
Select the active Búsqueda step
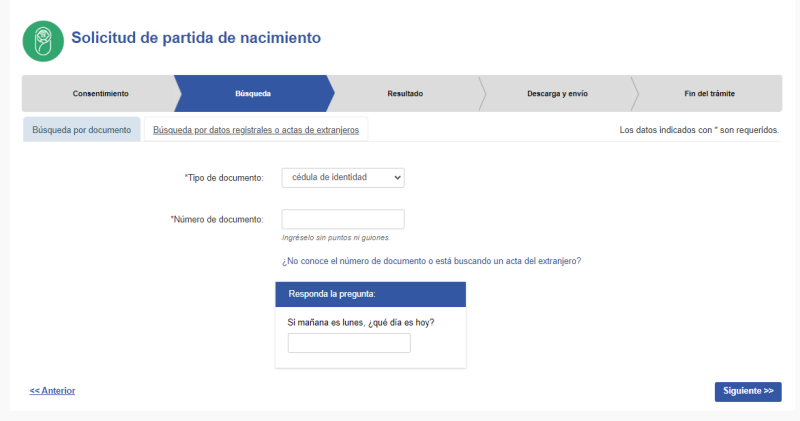pos(252,93)
